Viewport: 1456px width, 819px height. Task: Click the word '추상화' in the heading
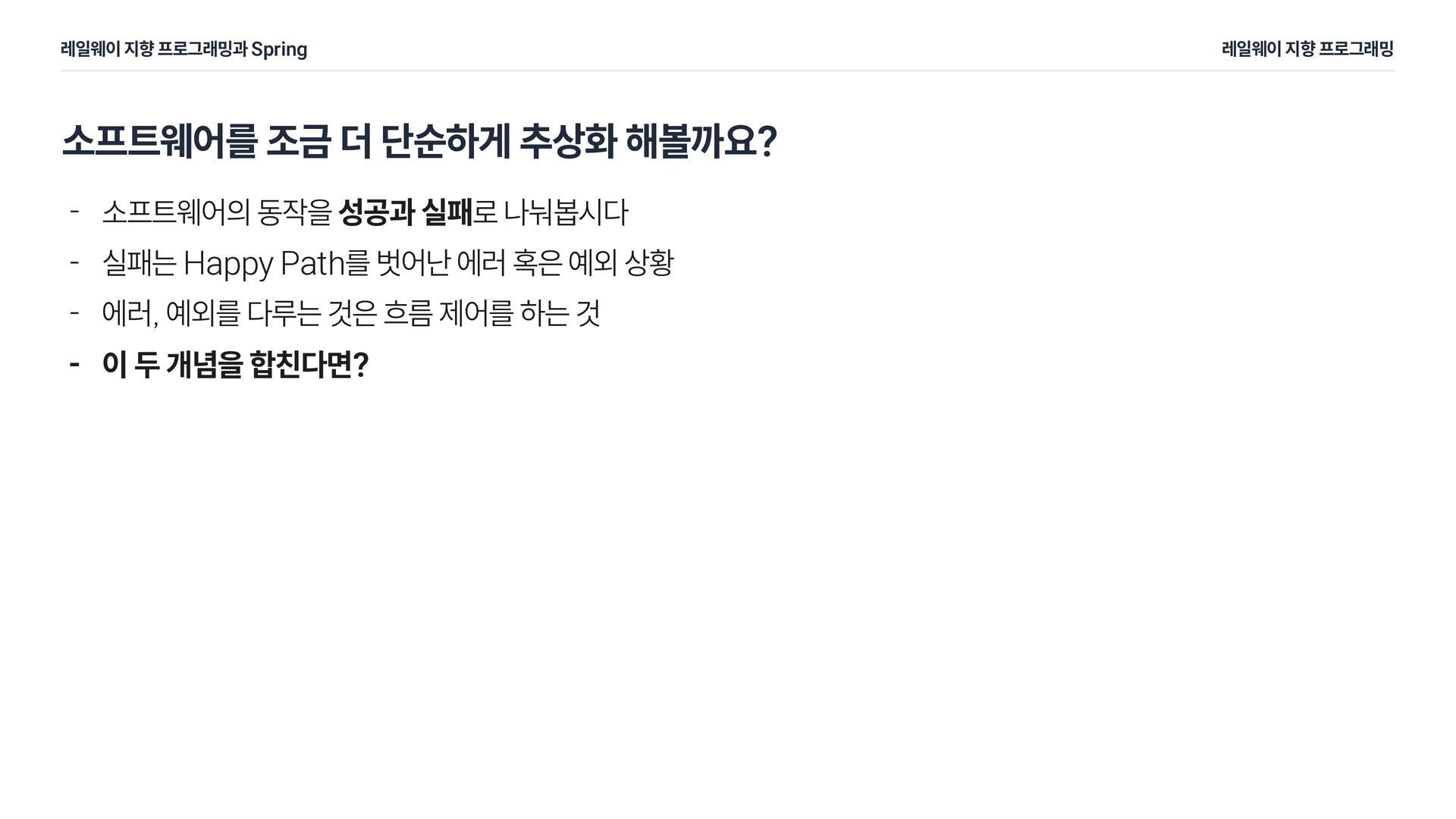pos(569,142)
